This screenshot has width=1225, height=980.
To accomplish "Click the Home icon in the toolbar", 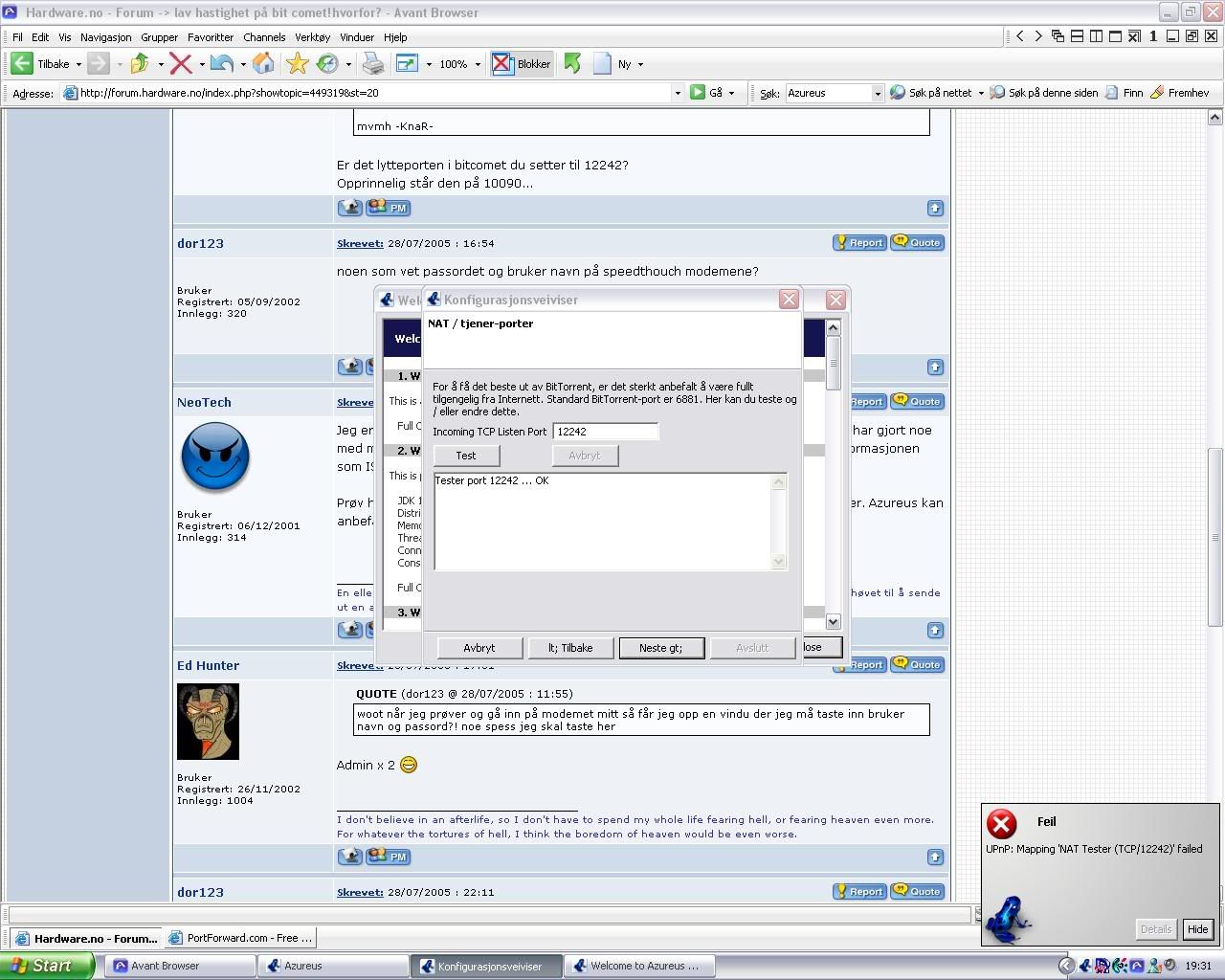I will point(263,64).
